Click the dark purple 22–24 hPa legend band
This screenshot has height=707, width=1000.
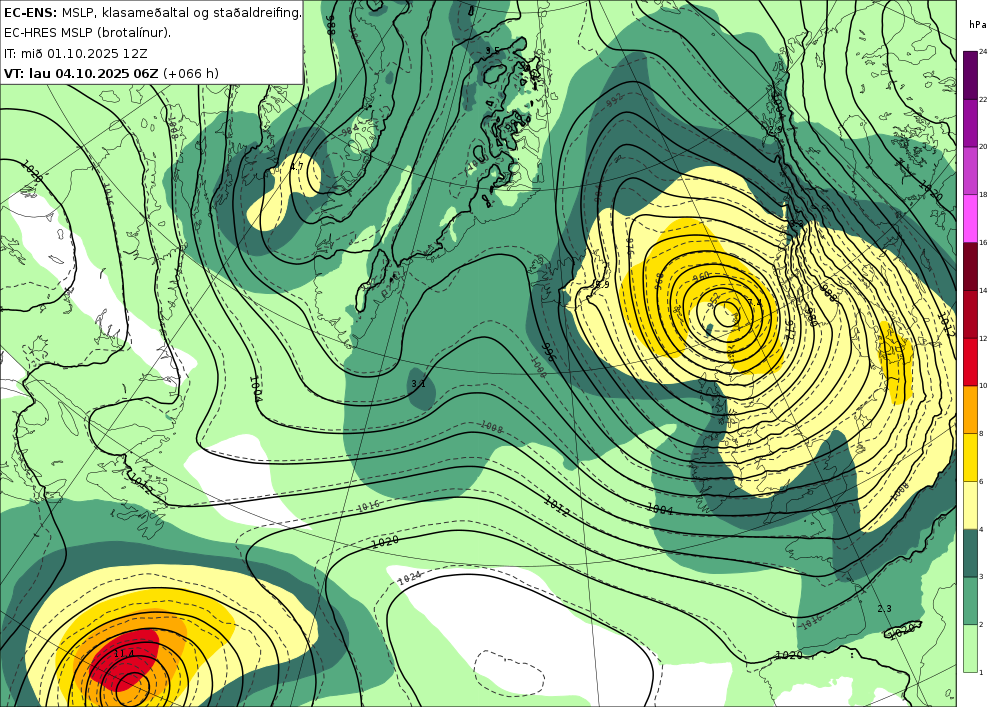coord(970,75)
